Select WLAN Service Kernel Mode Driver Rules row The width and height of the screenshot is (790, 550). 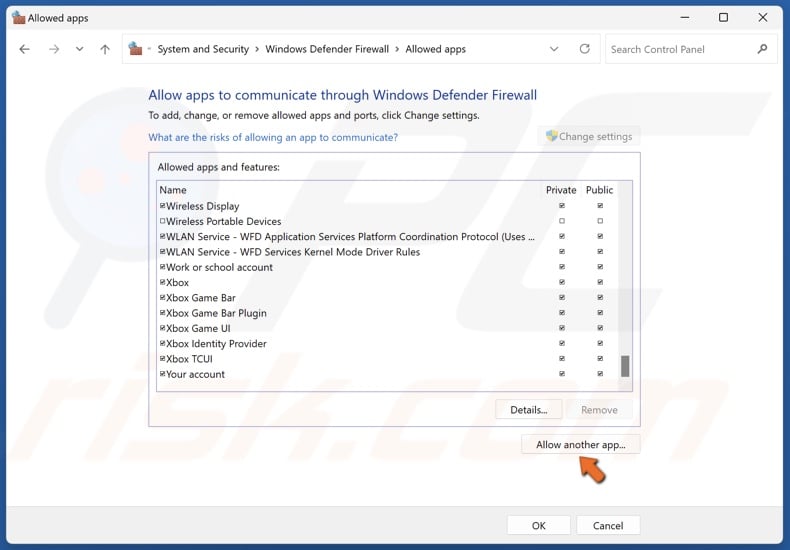coord(293,252)
